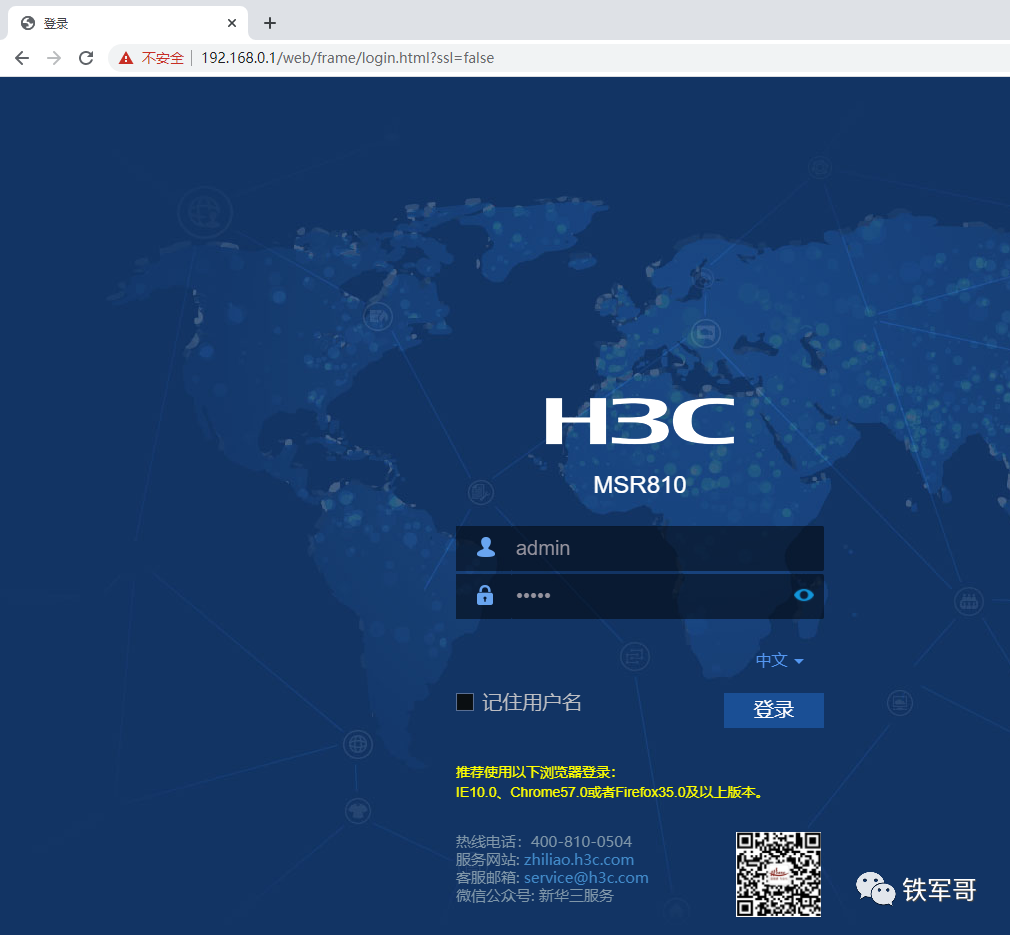Click the H3C logo
This screenshot has height=935, width=1010.
coord(639,420)
